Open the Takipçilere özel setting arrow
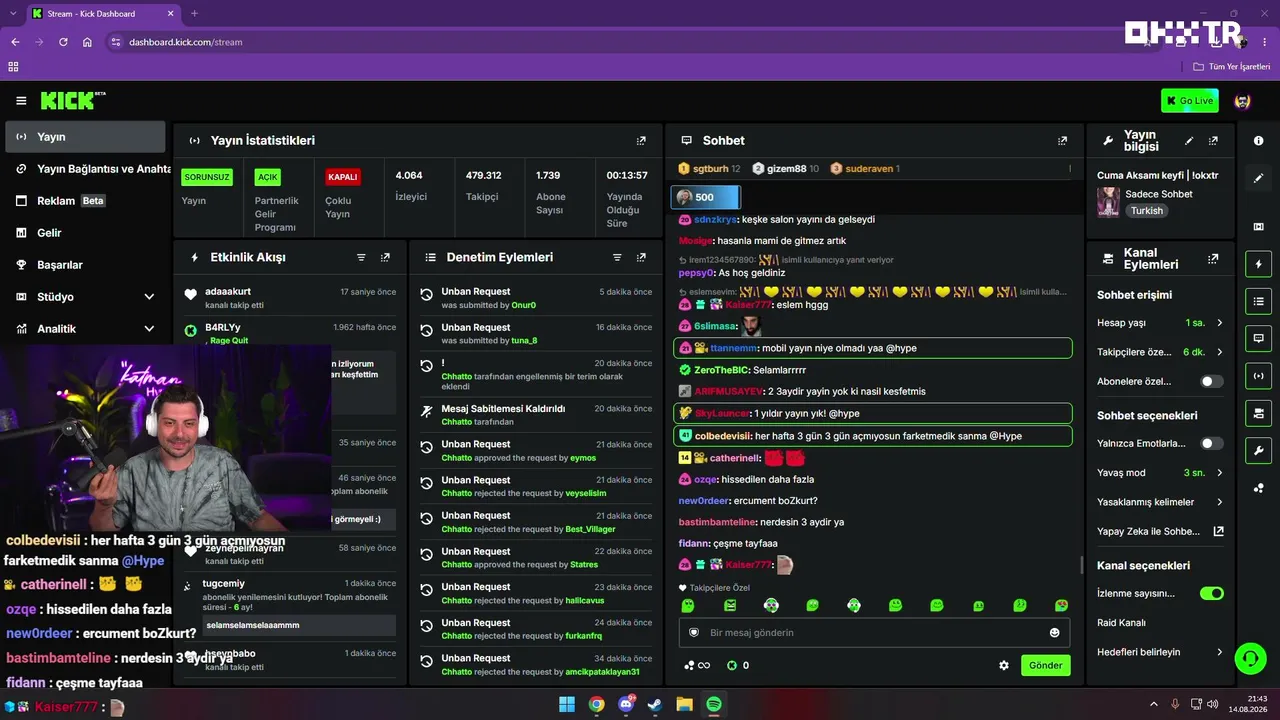Image resolution: width=1280 pixels, height=720 pixels. 1220,352
